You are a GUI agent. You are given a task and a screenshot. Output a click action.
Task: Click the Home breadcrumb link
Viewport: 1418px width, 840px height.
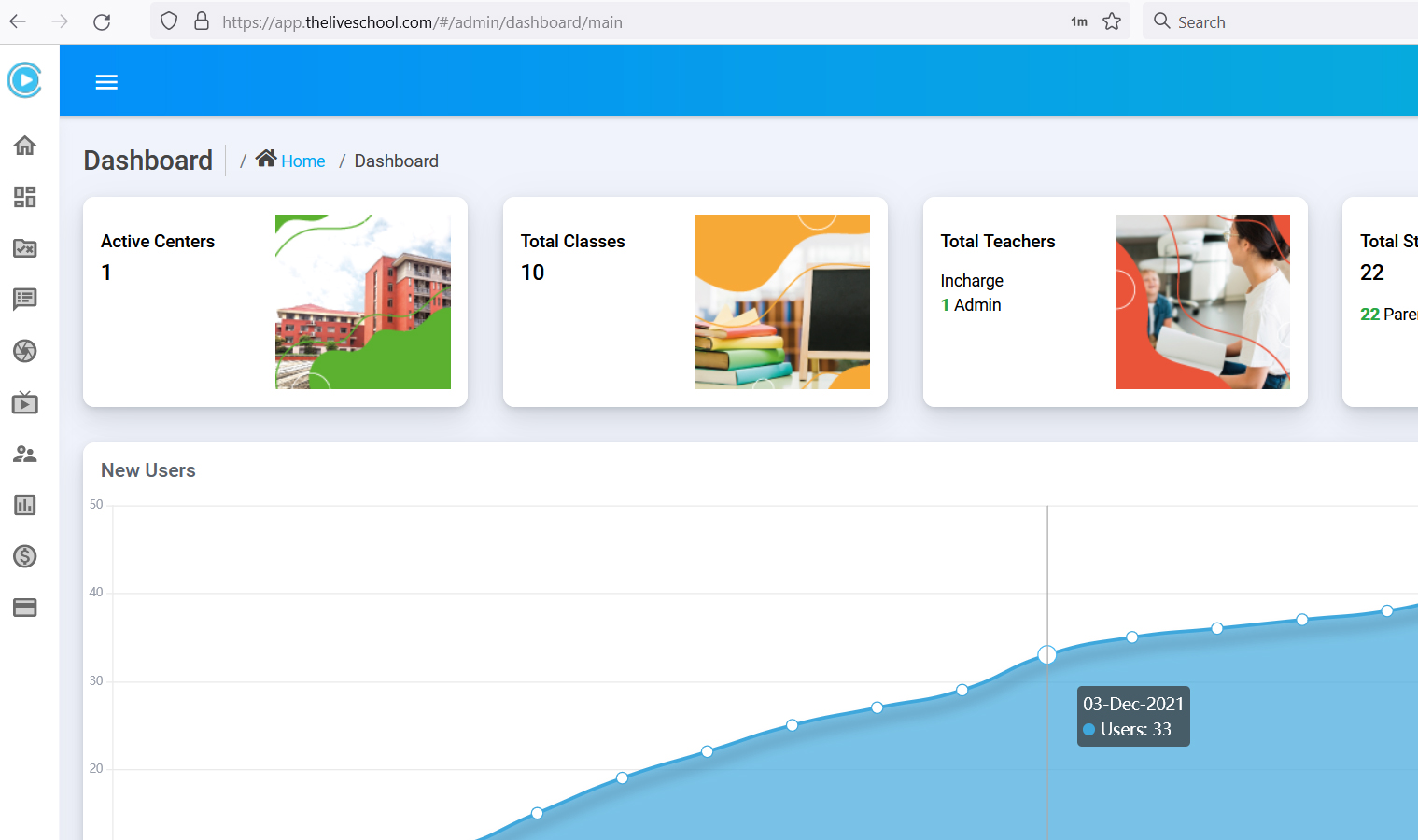coord(302,161)
